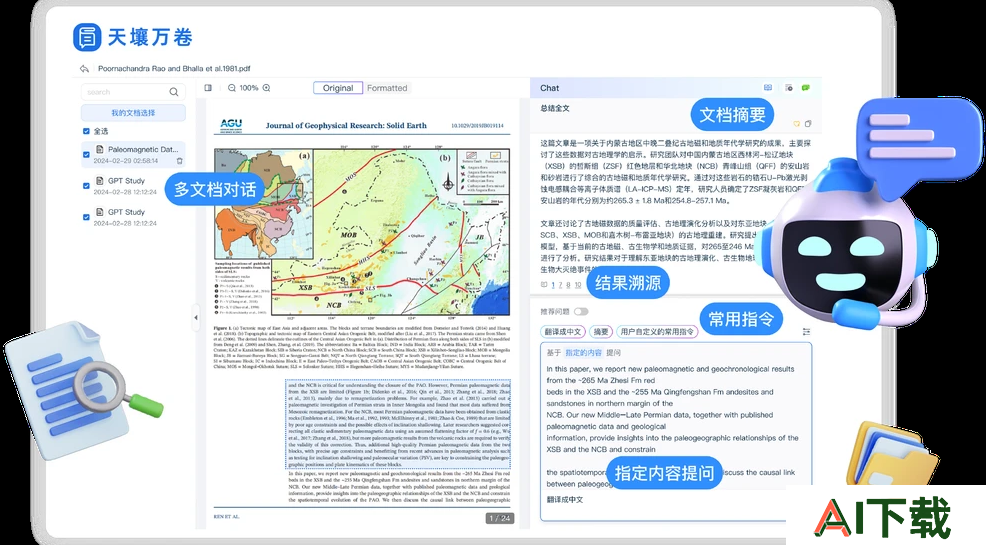Click the journal title Journal of Geophysical Research

(x=346, y=126)
